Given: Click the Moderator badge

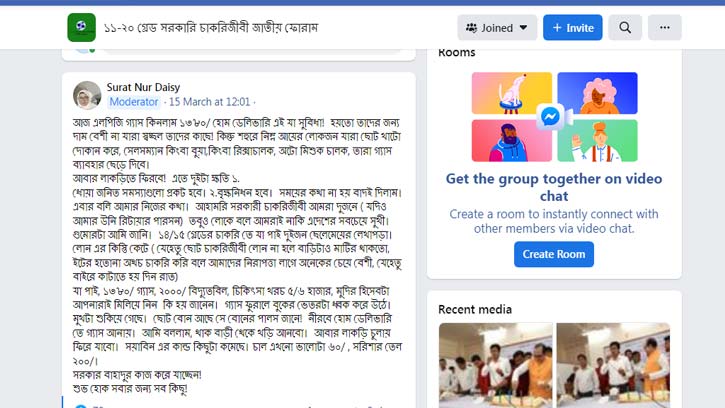Looking at the screenshot, I should 134,102.
